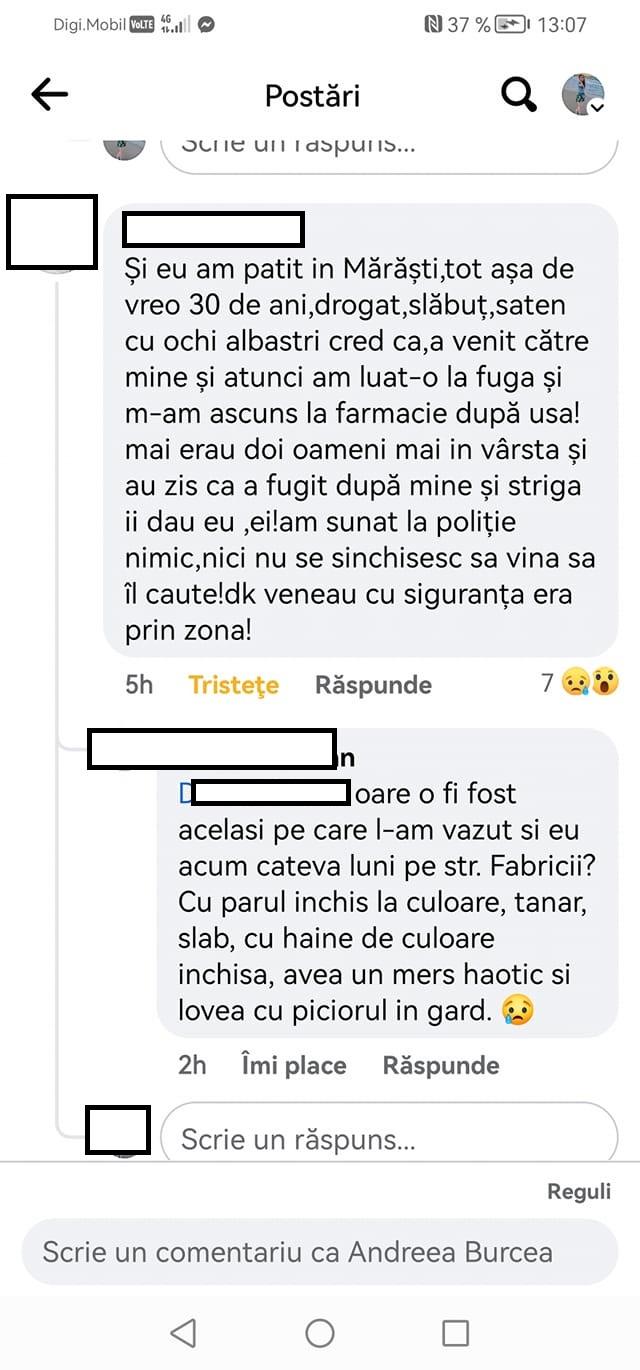
Task: Open the Reguli link
Action: point(579,1192)
